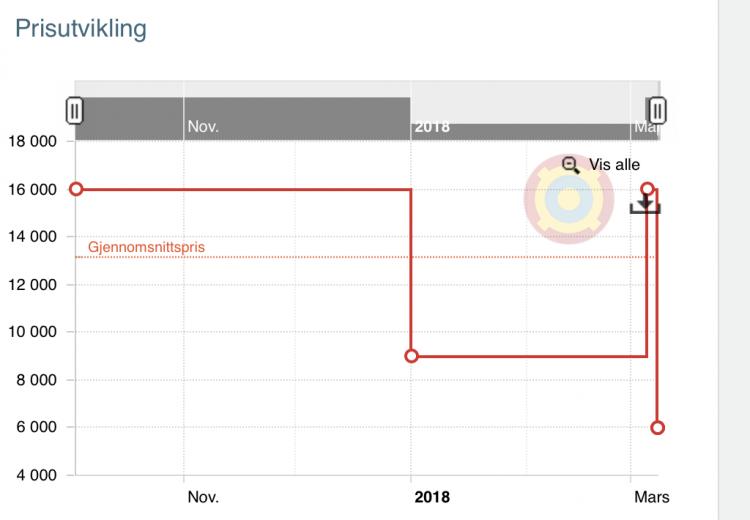Viewport: 750px width, 520px height.
Task: Click the Gjennomsnittspris average price label
Action: 146,247
